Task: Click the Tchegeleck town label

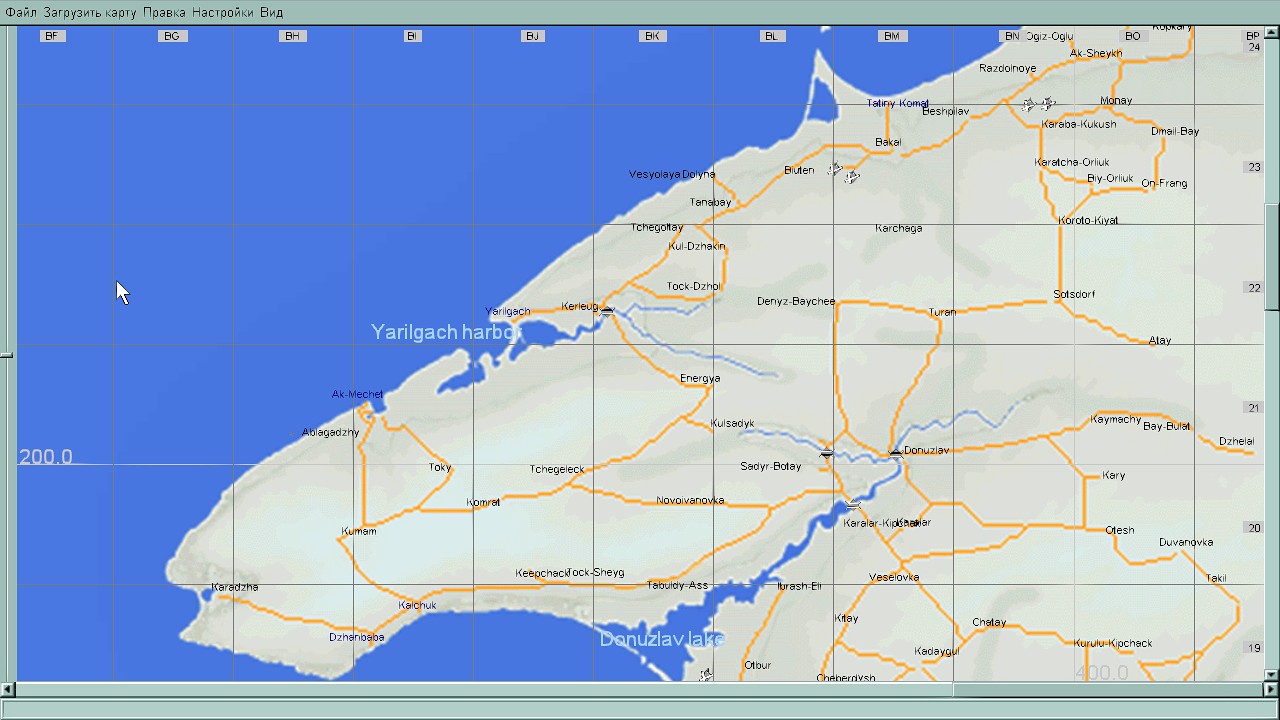Action: [557, 469]
